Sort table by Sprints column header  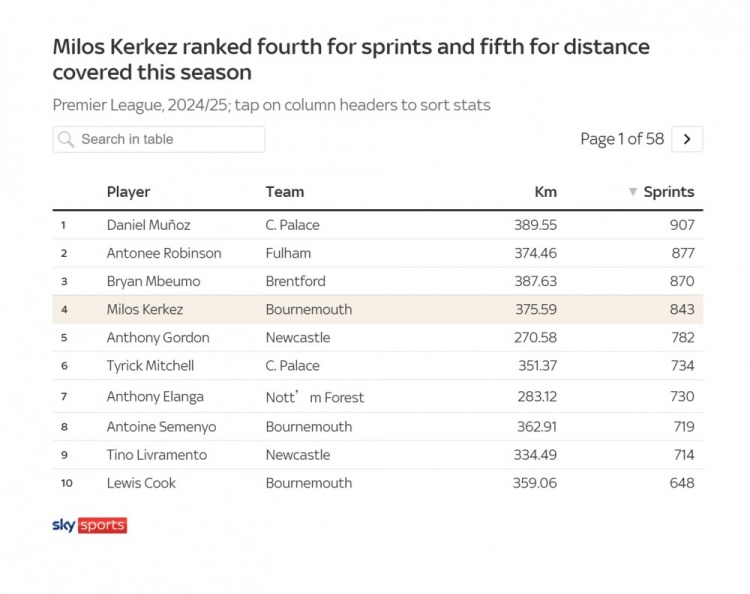click(668, 192)
